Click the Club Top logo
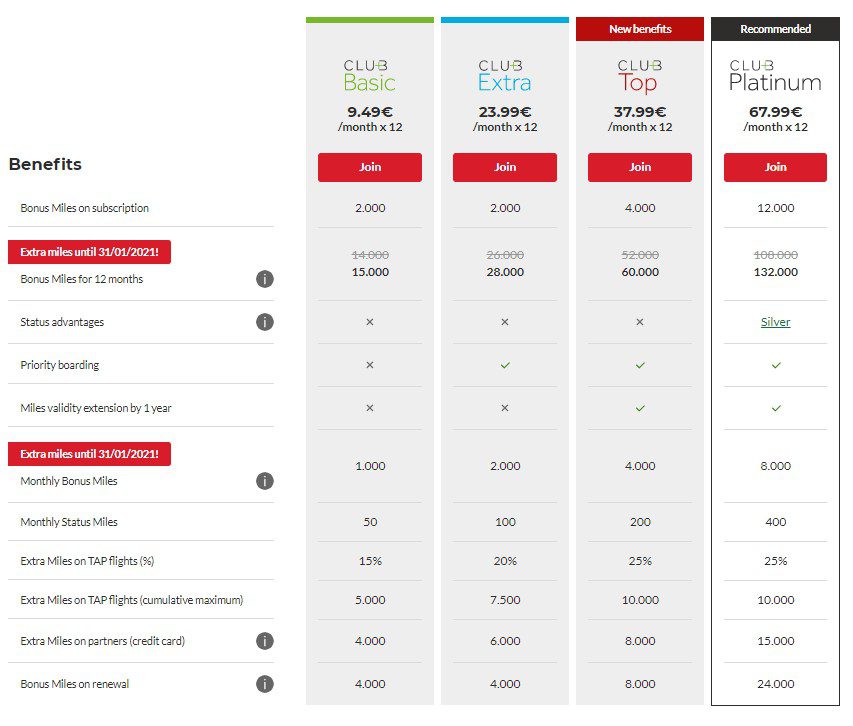Viewport: 853px width, 726px height. coord(640,76)
